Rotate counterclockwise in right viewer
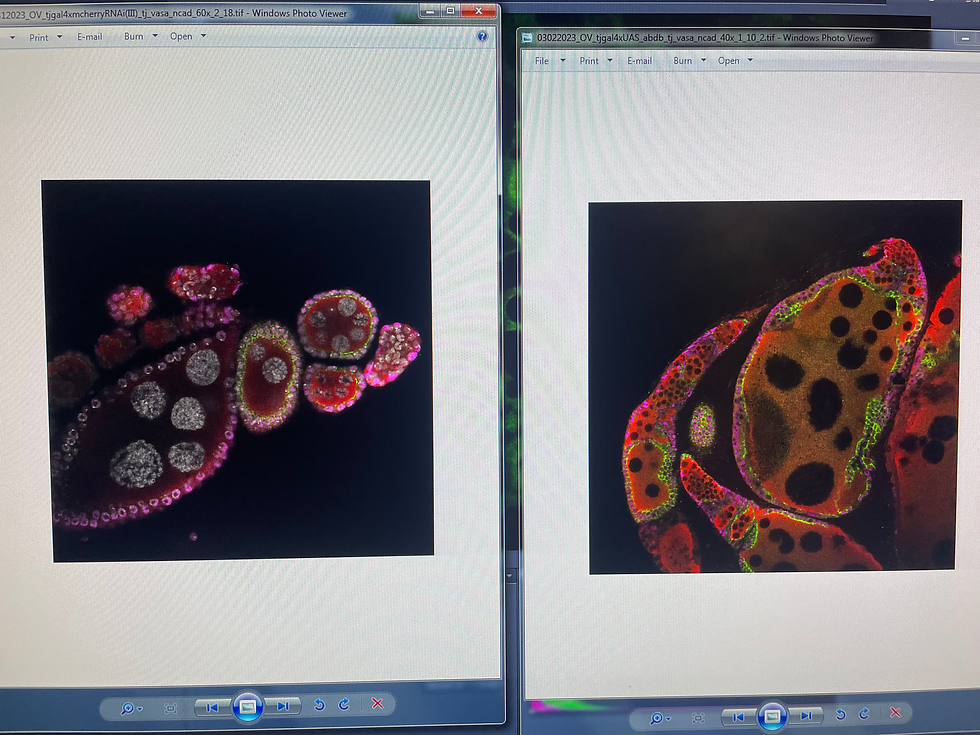Image resolution: width=980 pixels, height=735 pixels. click(841, 714)
